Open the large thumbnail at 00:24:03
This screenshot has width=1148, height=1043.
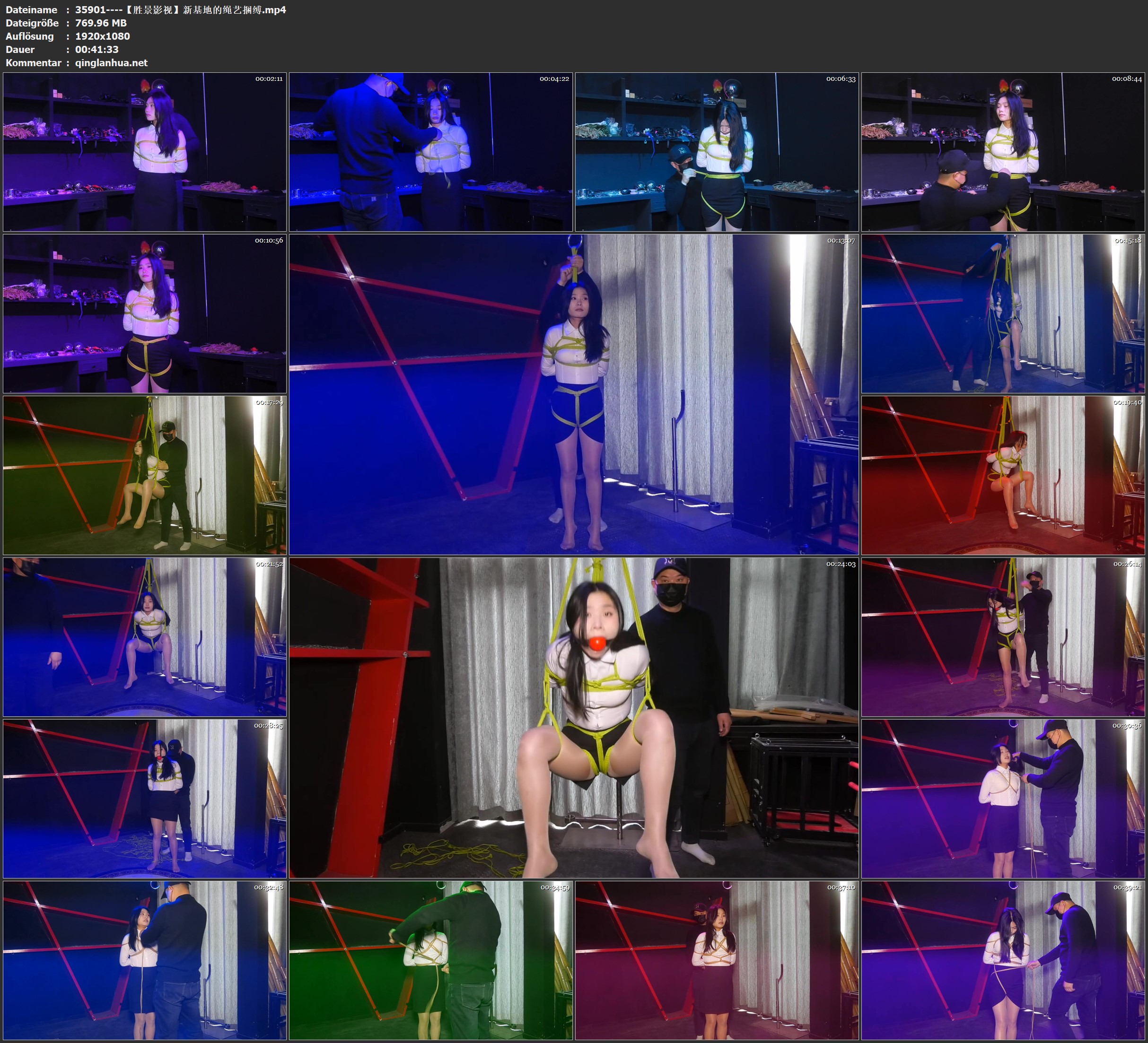(x=573, y=717)
